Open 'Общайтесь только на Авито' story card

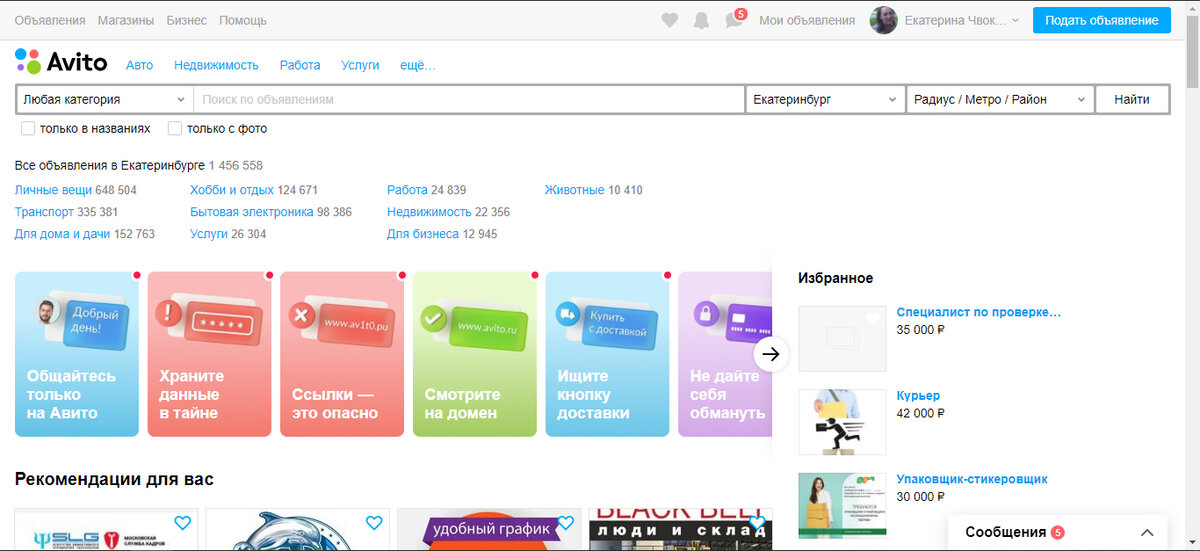[x=77, y=354]
